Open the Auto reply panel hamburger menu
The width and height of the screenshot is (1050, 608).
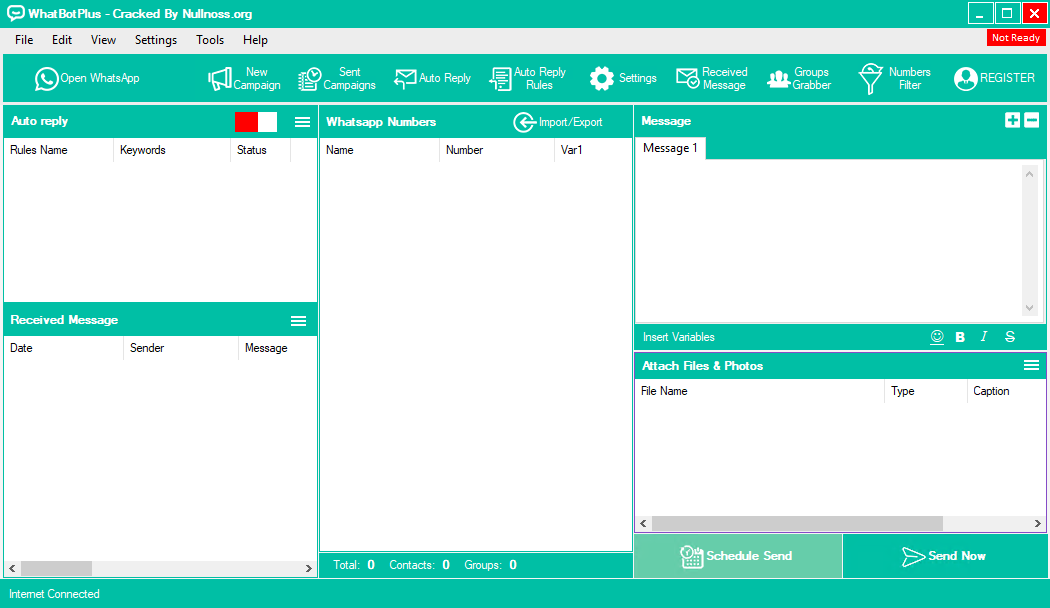[x=303, y=122]
